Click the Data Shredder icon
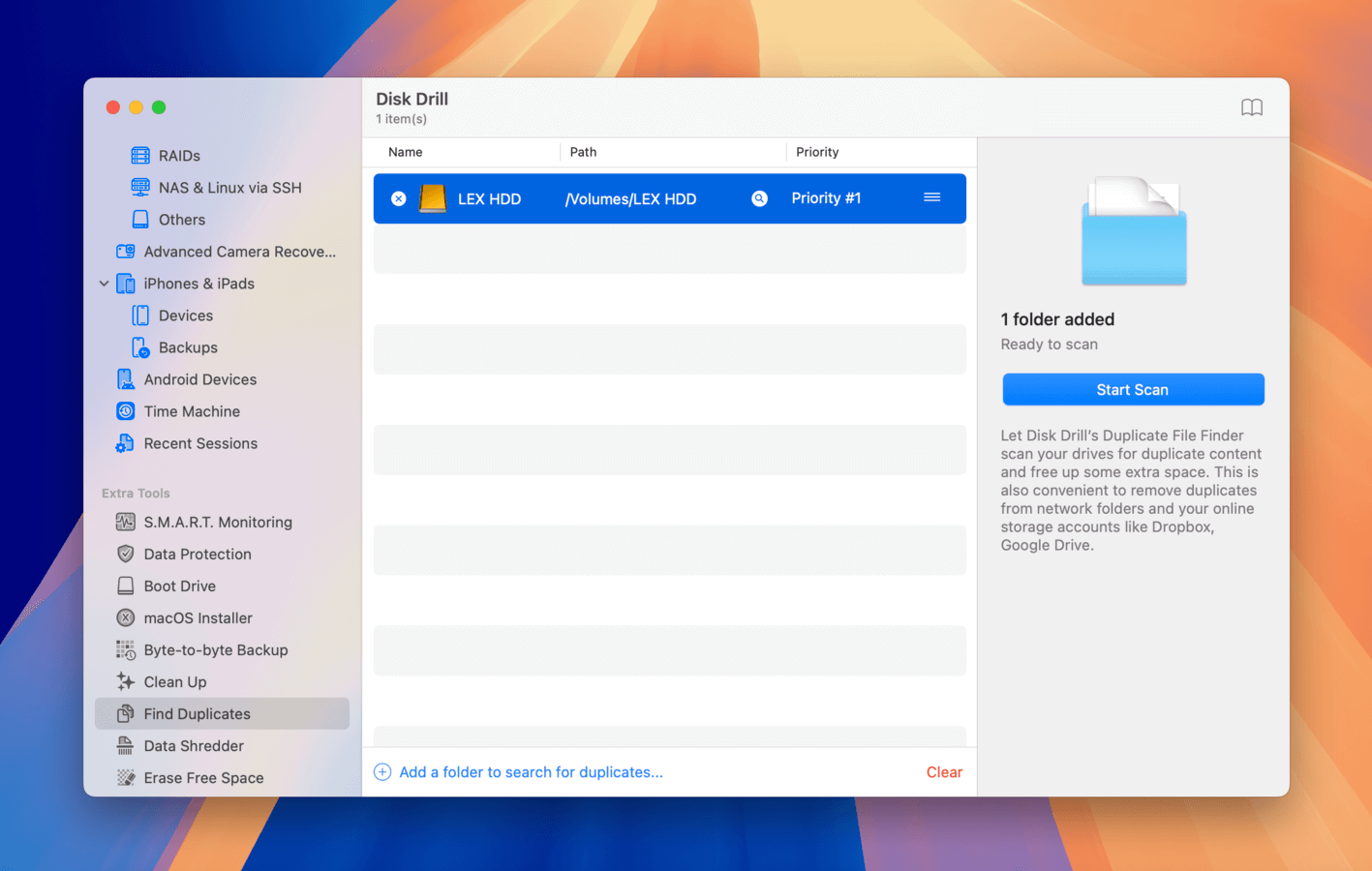1372x871 pixels. click(x=126, y=746)
